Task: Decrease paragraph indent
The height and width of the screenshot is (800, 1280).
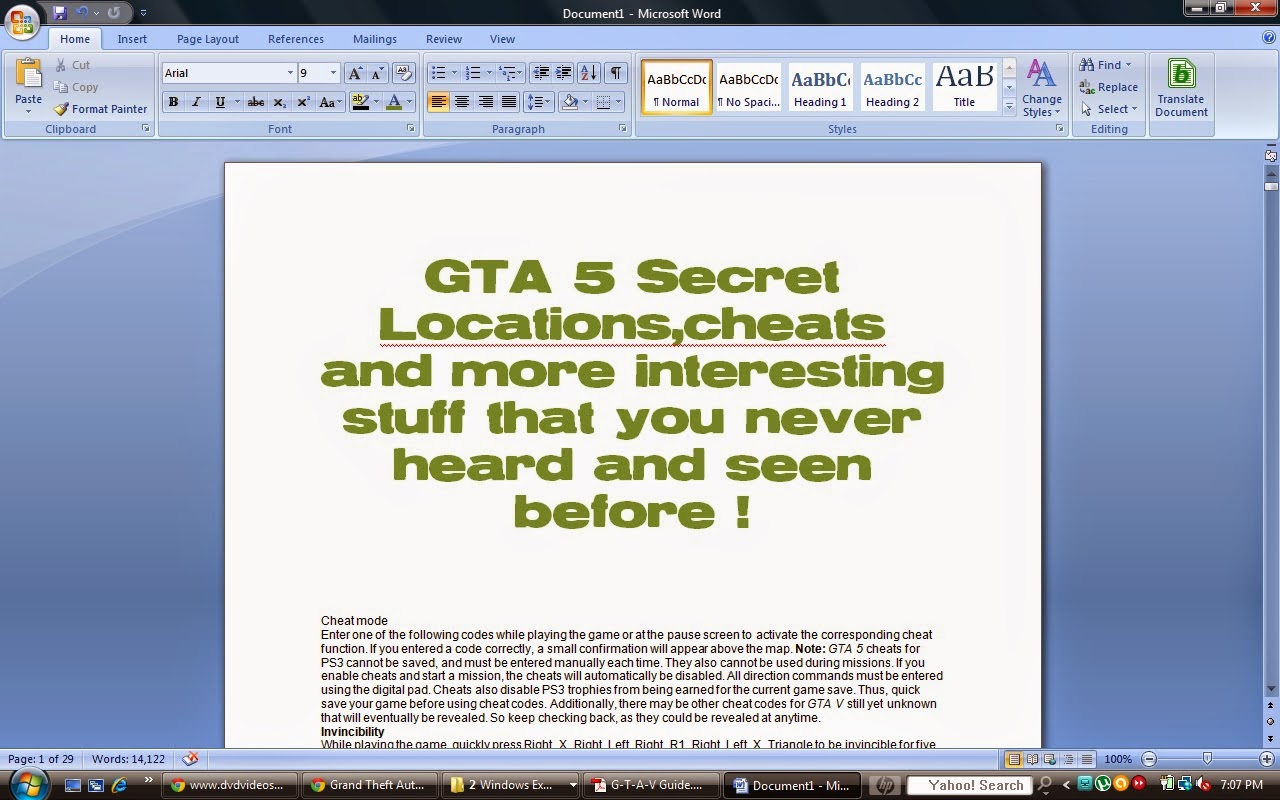Action: point(541,73)
